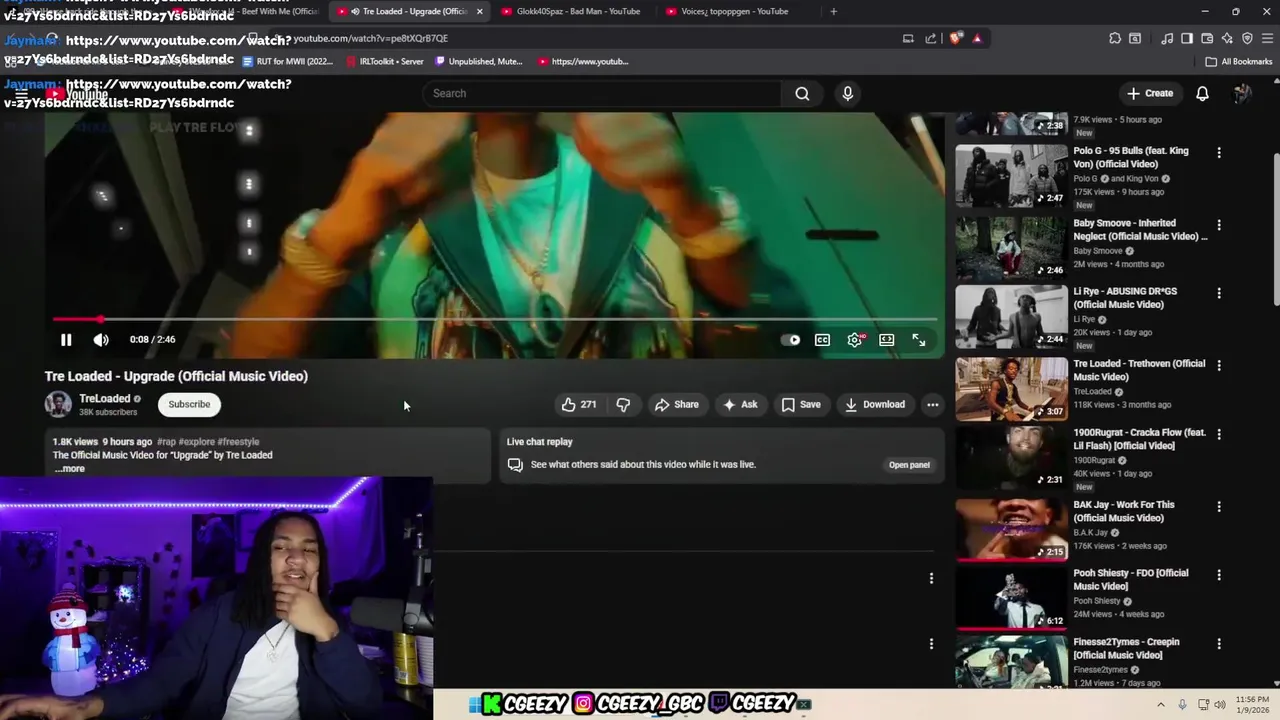Open the browser AI assistant sparkle icon
1280x720 pixels.
1227,38
